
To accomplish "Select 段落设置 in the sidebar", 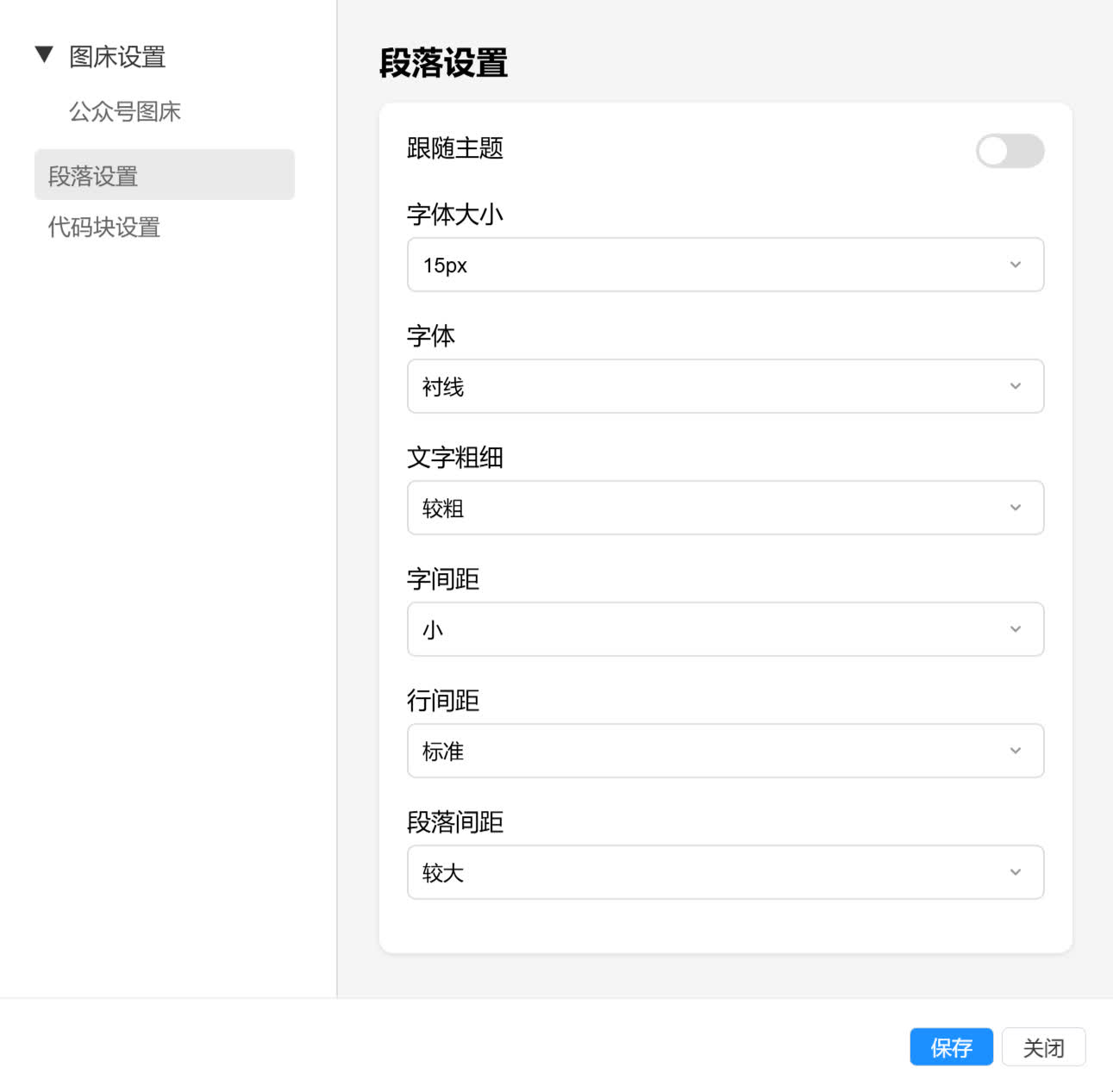I will click(x=92, y=176).
